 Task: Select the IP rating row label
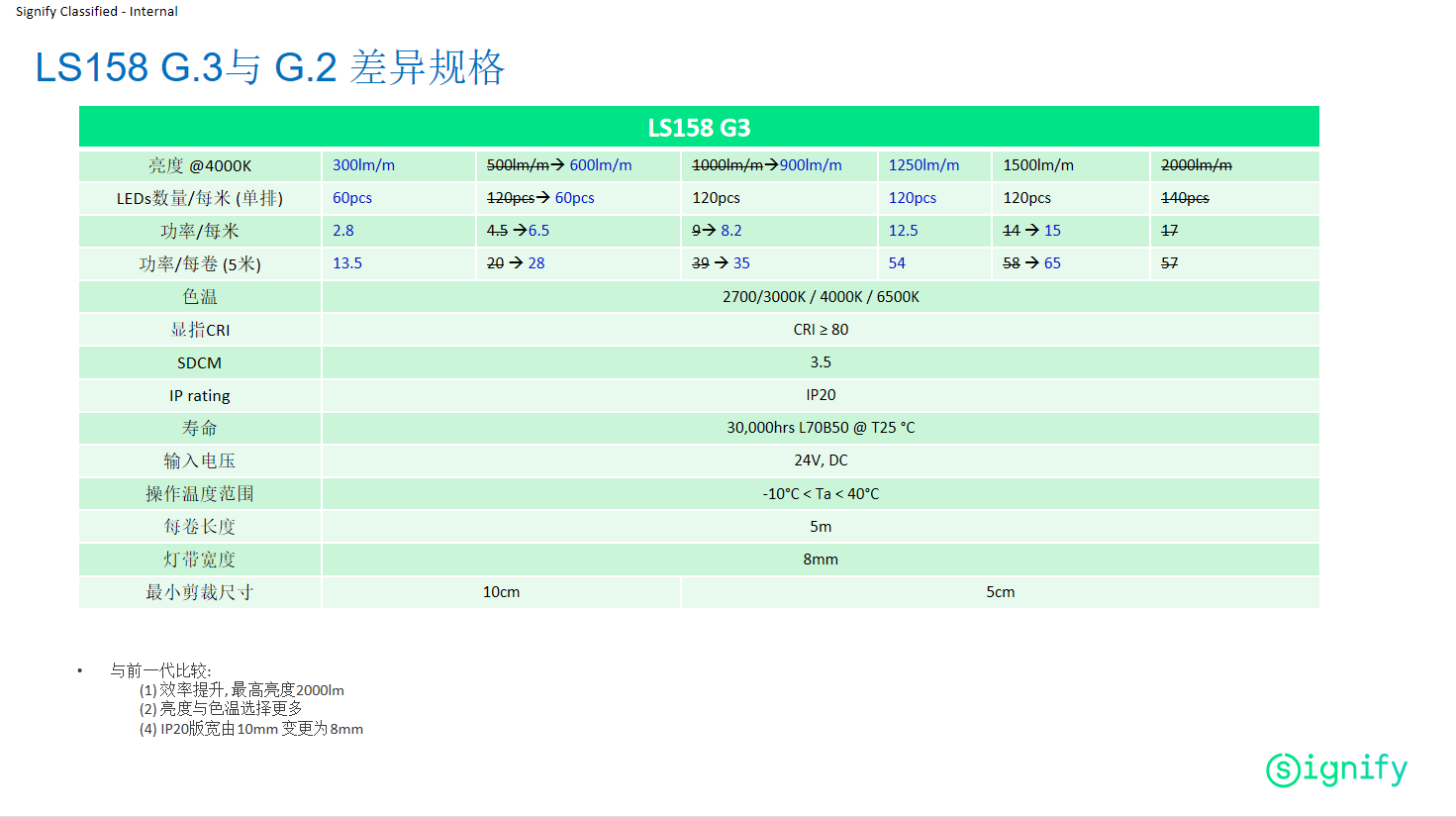(x=200, y=395)
